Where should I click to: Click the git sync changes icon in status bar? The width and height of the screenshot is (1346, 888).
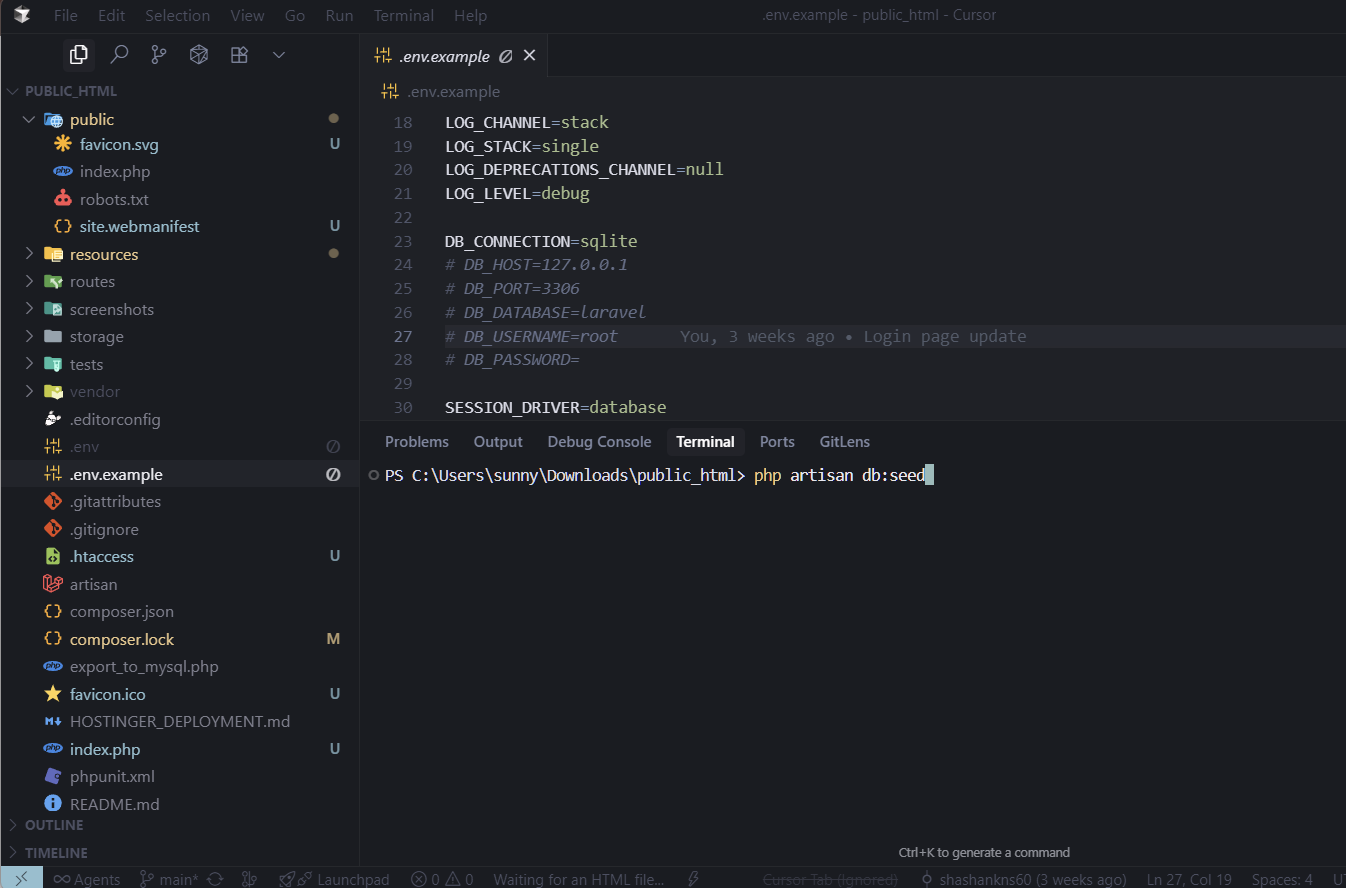214,879
